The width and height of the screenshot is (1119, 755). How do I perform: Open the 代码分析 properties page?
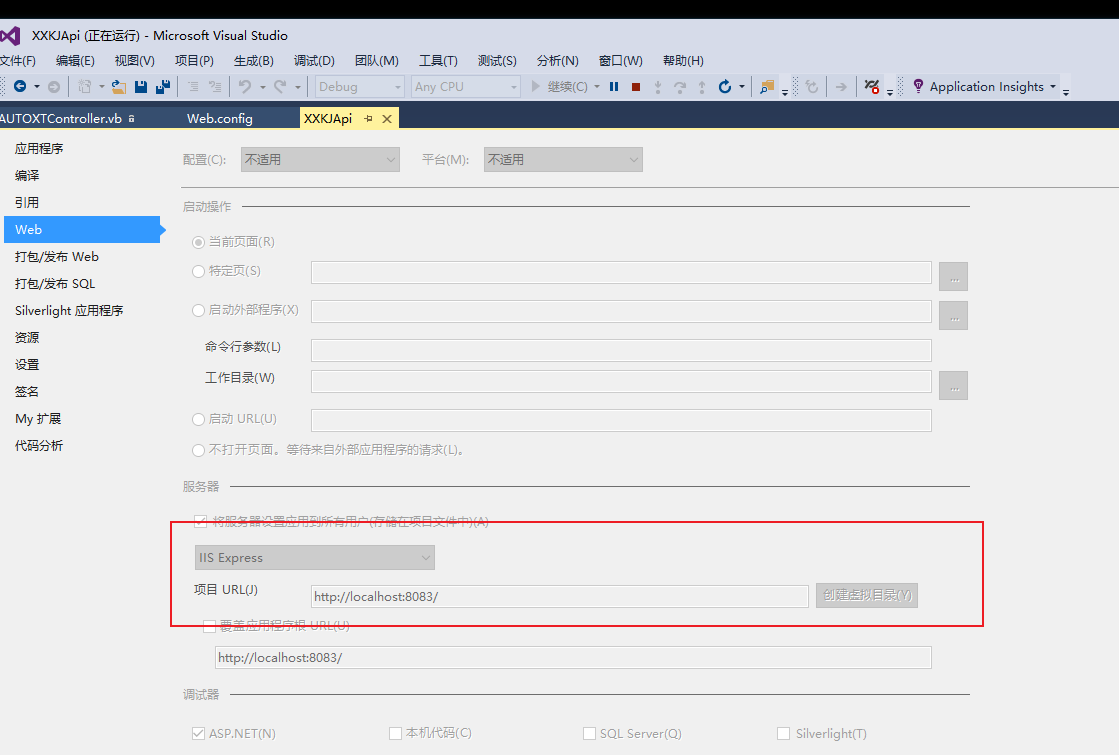pos(39,446)
